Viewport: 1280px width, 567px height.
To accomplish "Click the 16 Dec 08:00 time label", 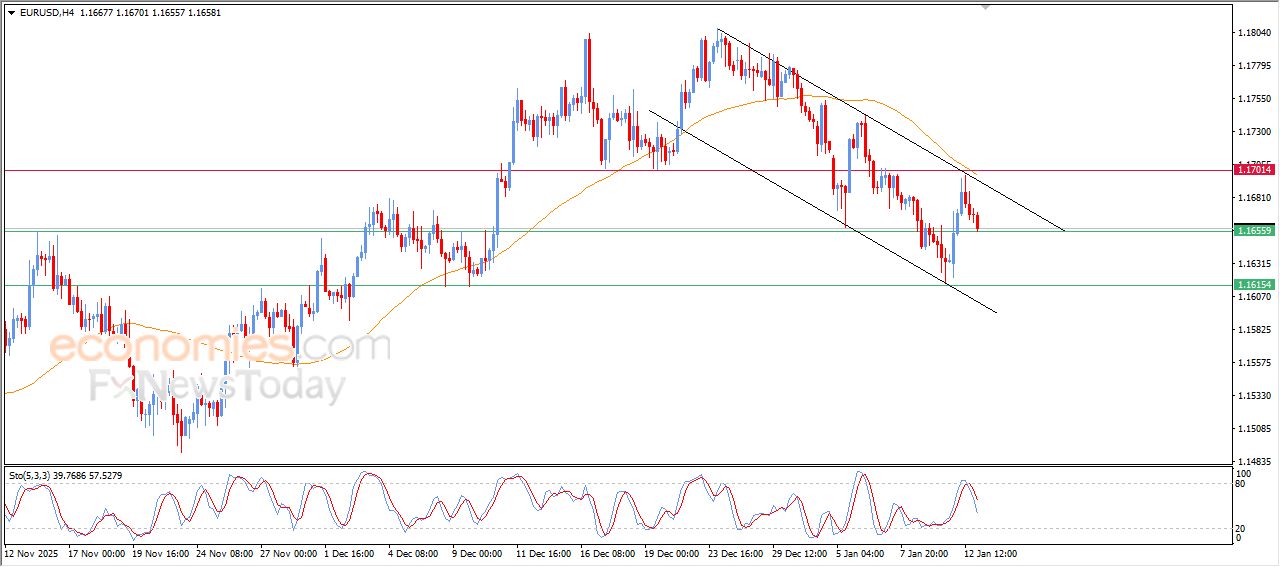I will [x=609, y=553].
